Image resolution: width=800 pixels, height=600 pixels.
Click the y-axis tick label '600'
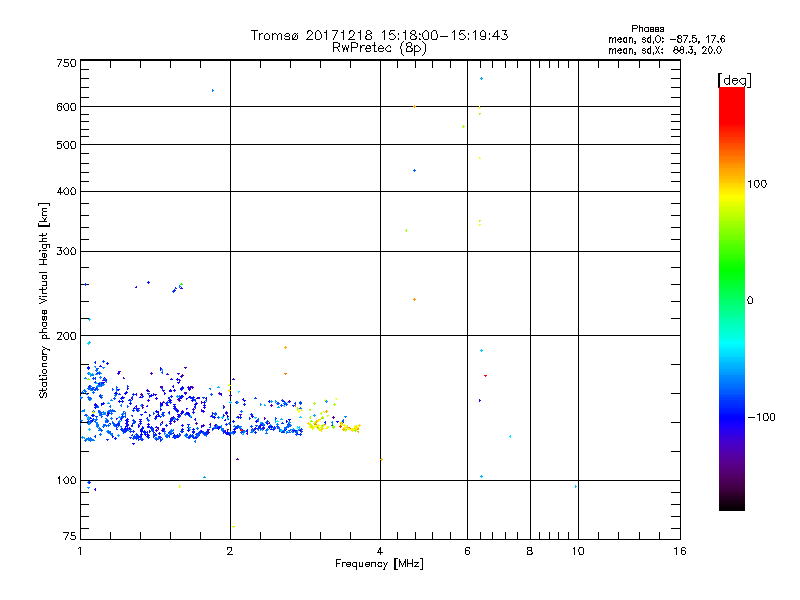(x=66, y=107)
